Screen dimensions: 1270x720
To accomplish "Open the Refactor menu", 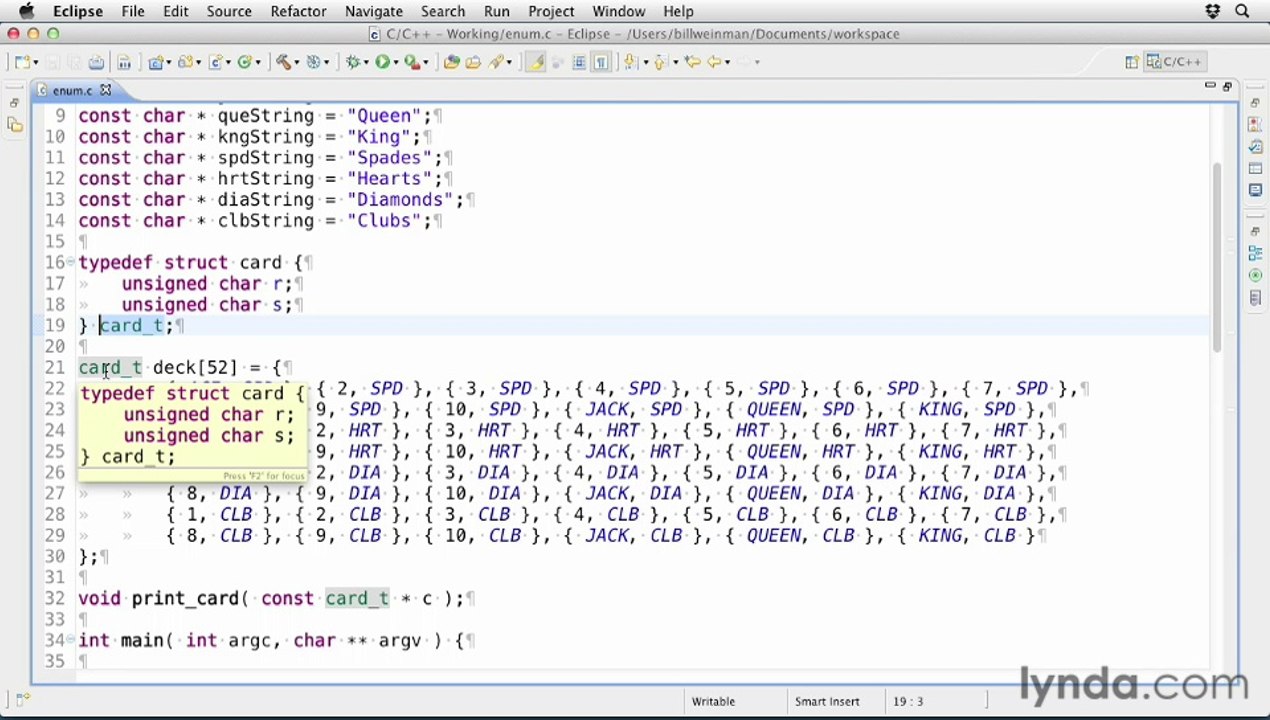I will pyautogui.click(x=298, y=11).
